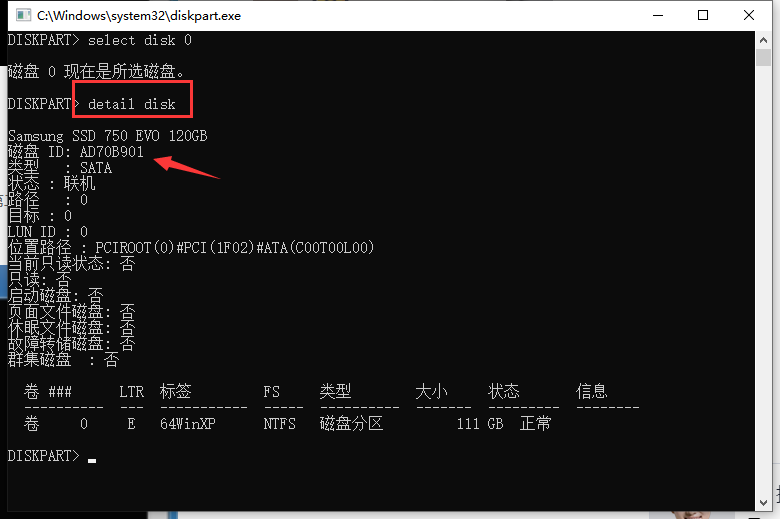Close the diskpart.exe window
This screenshot has height=519, width=780.
[749, 16]
